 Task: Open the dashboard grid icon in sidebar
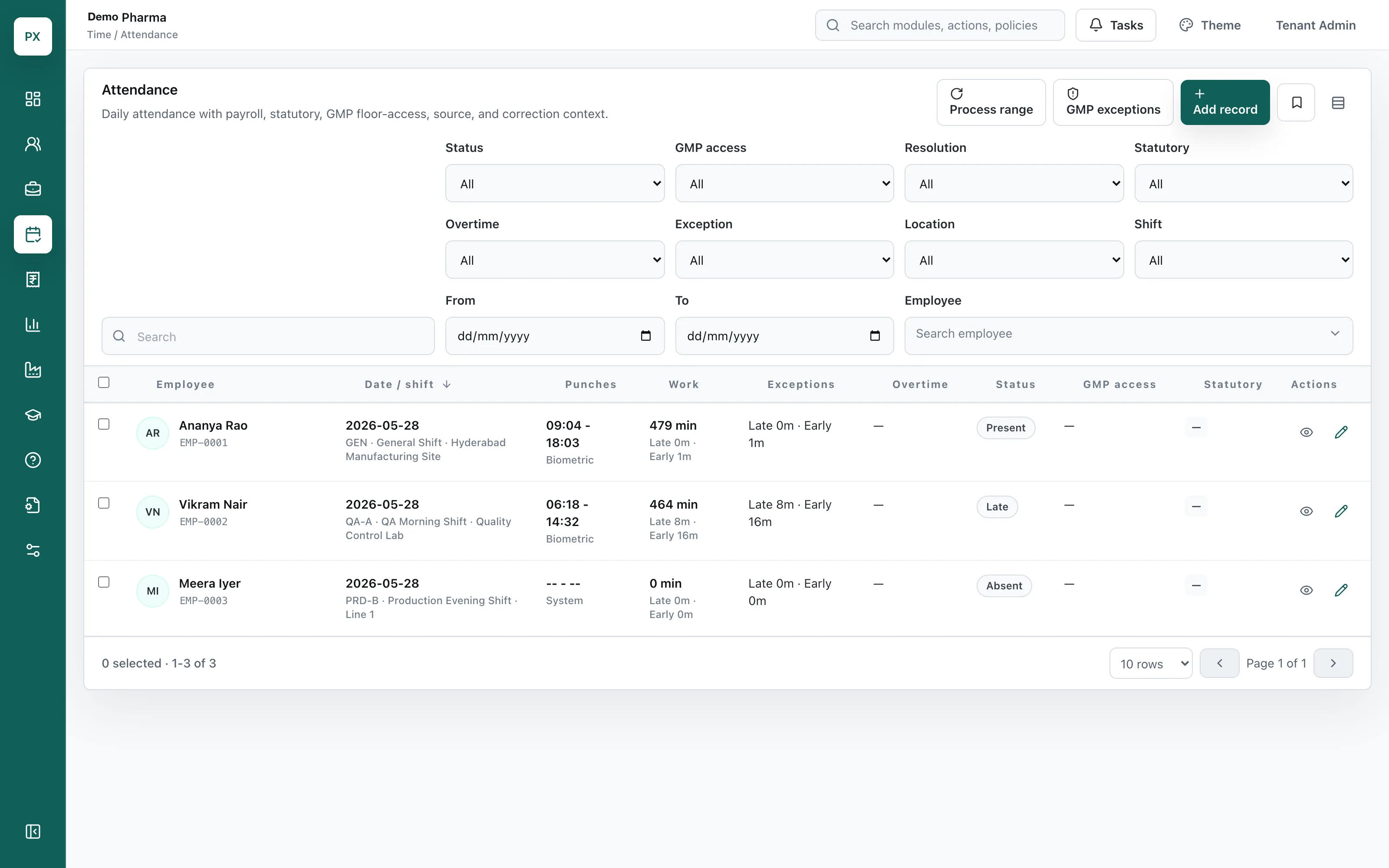coord(33,99)
